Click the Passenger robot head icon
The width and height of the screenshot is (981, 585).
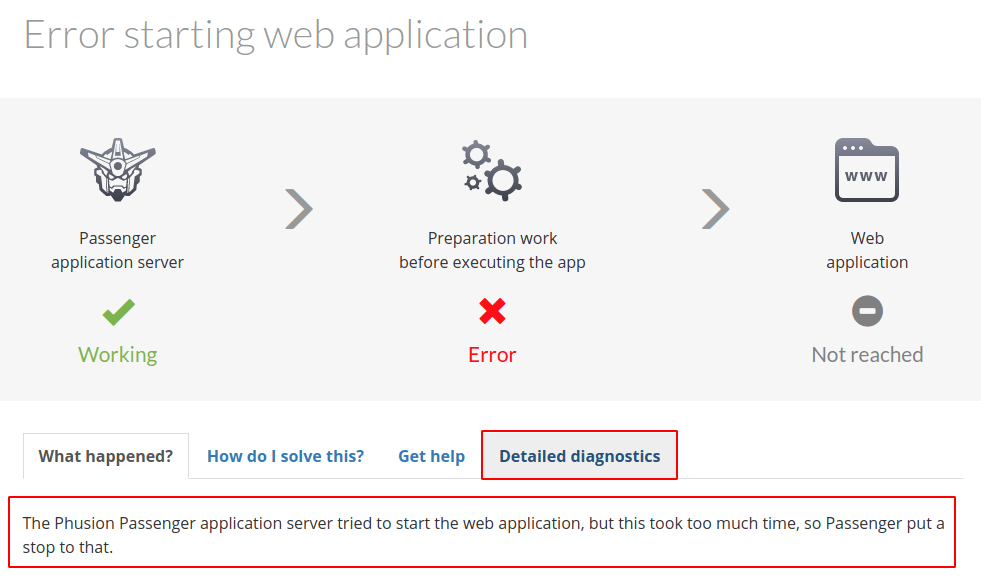(118, 170)
